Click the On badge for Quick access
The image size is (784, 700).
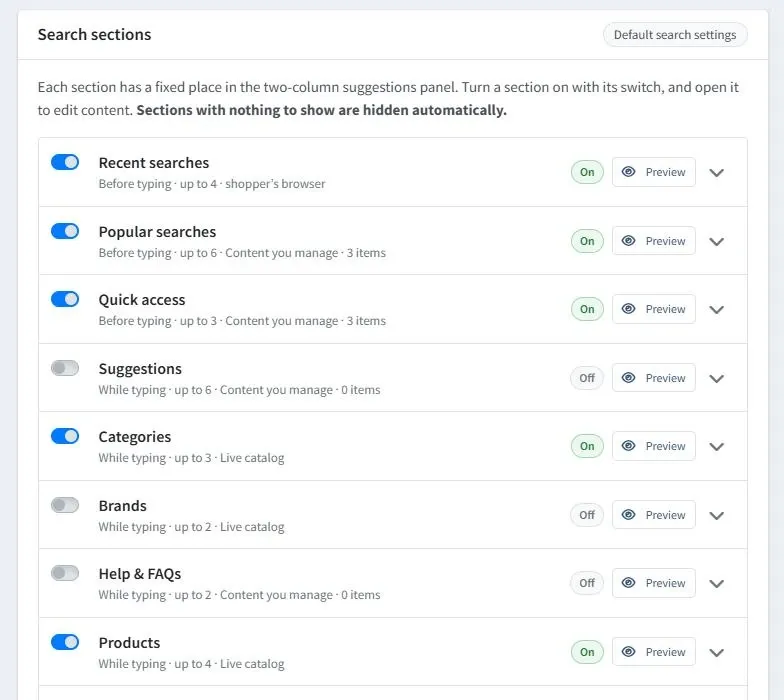pos(587,309)
